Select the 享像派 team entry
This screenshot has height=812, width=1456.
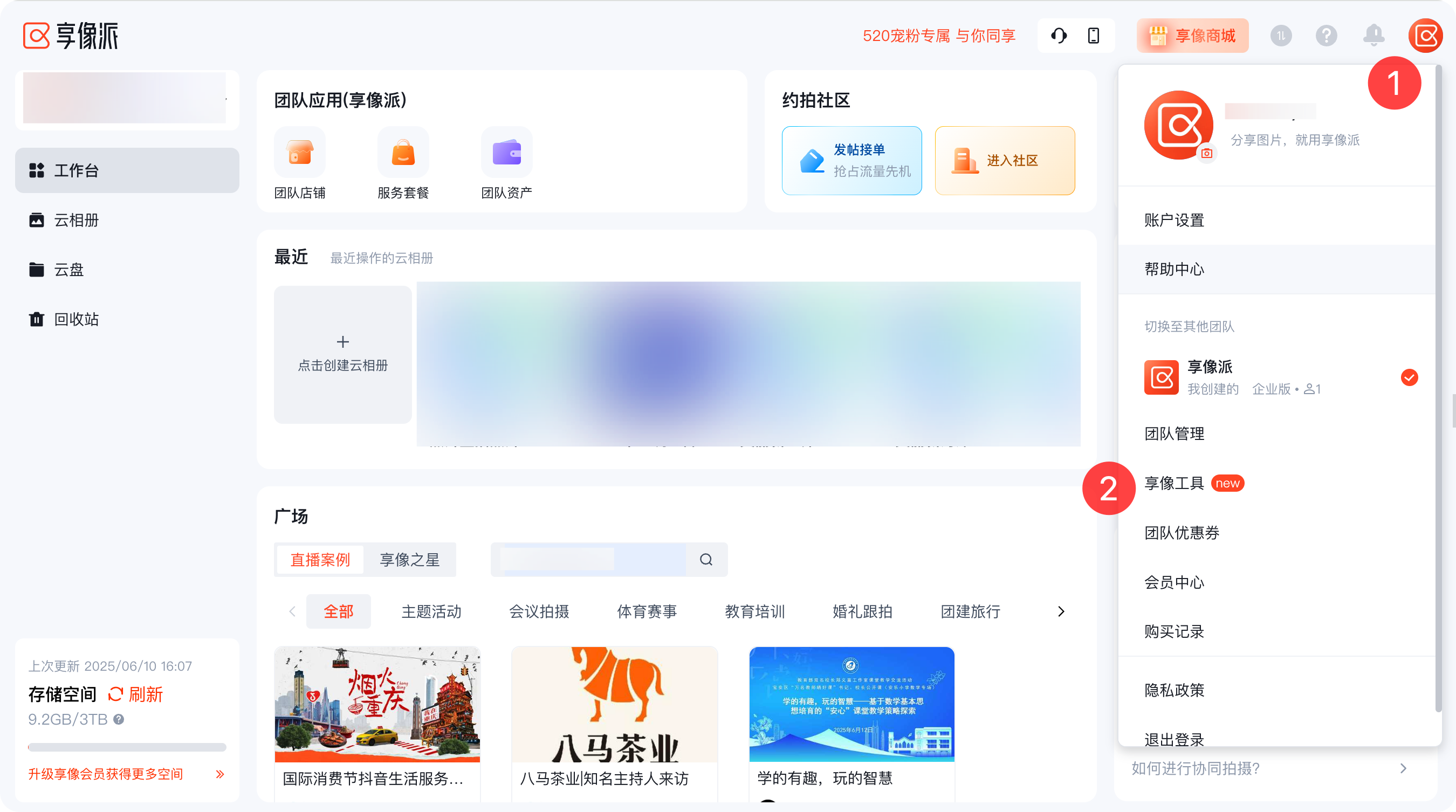point(1276,377)
